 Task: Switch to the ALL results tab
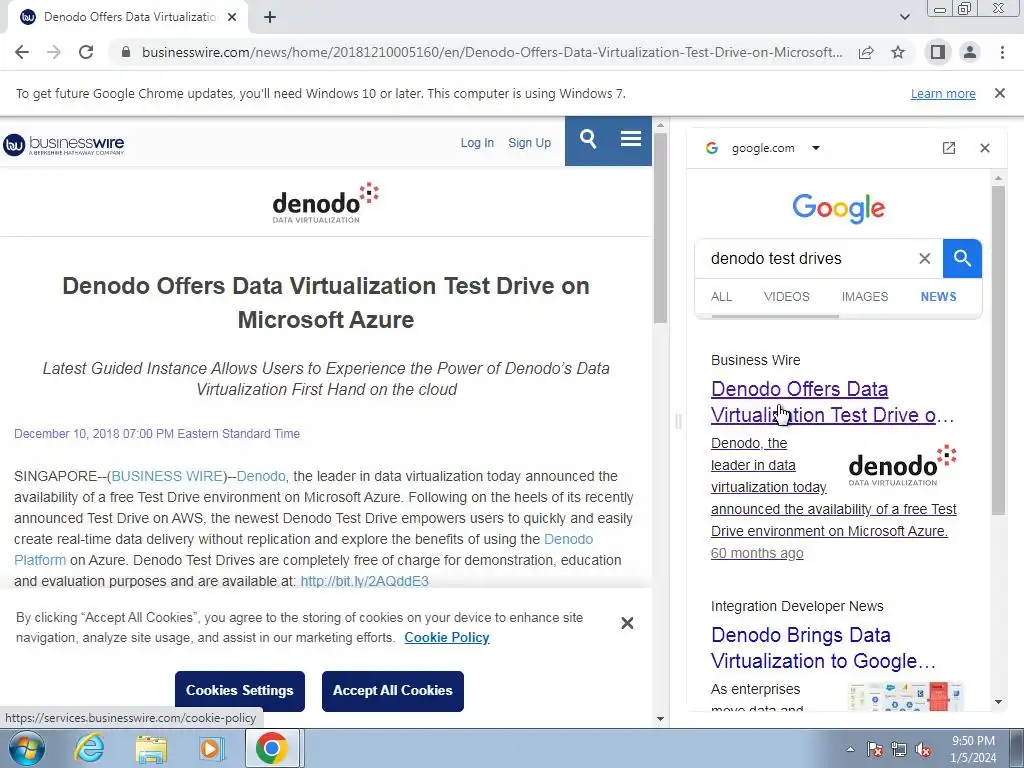[x=721, y=296]
